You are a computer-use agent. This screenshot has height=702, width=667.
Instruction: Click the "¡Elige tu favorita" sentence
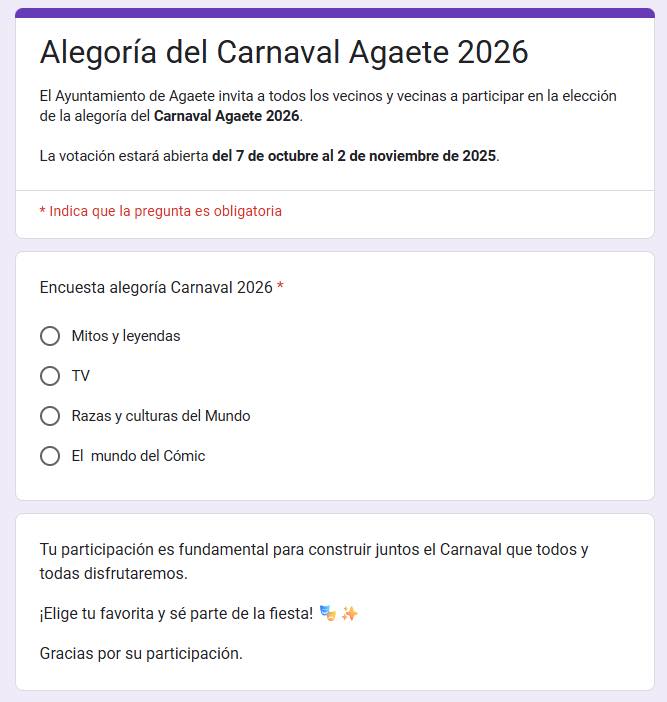tap(176, 613)
